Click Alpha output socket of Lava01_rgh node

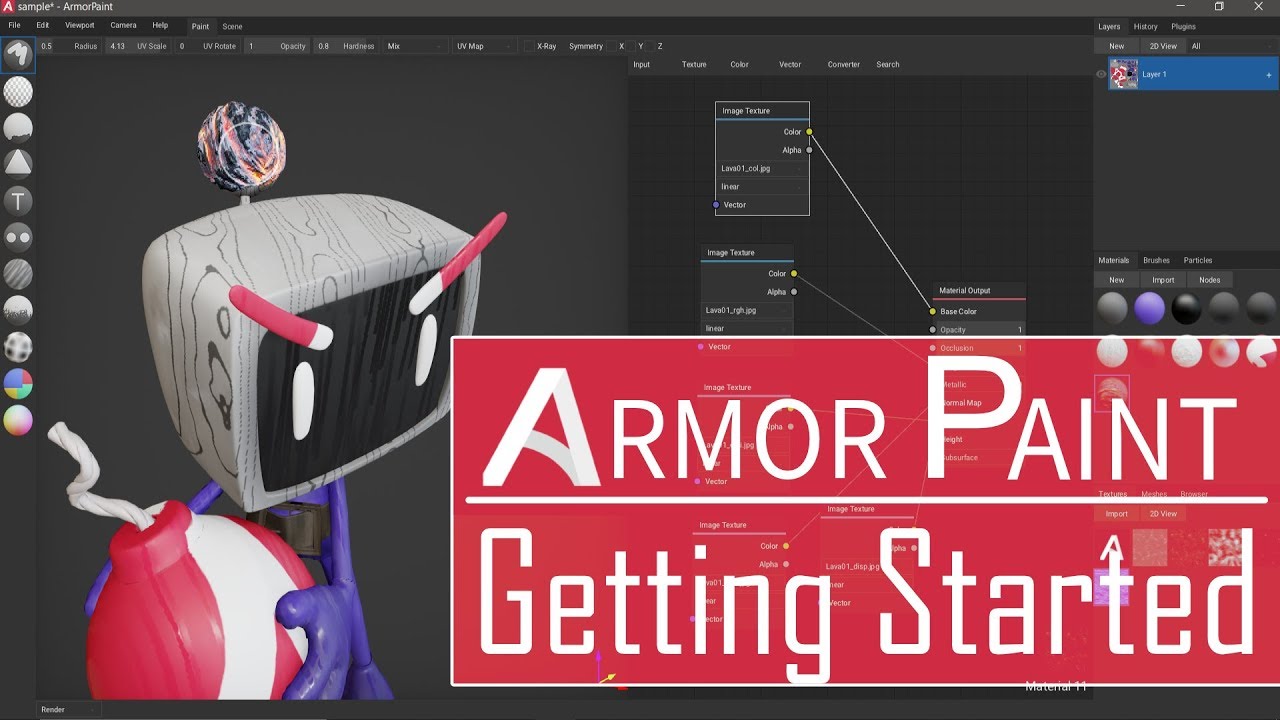[794, 292]
